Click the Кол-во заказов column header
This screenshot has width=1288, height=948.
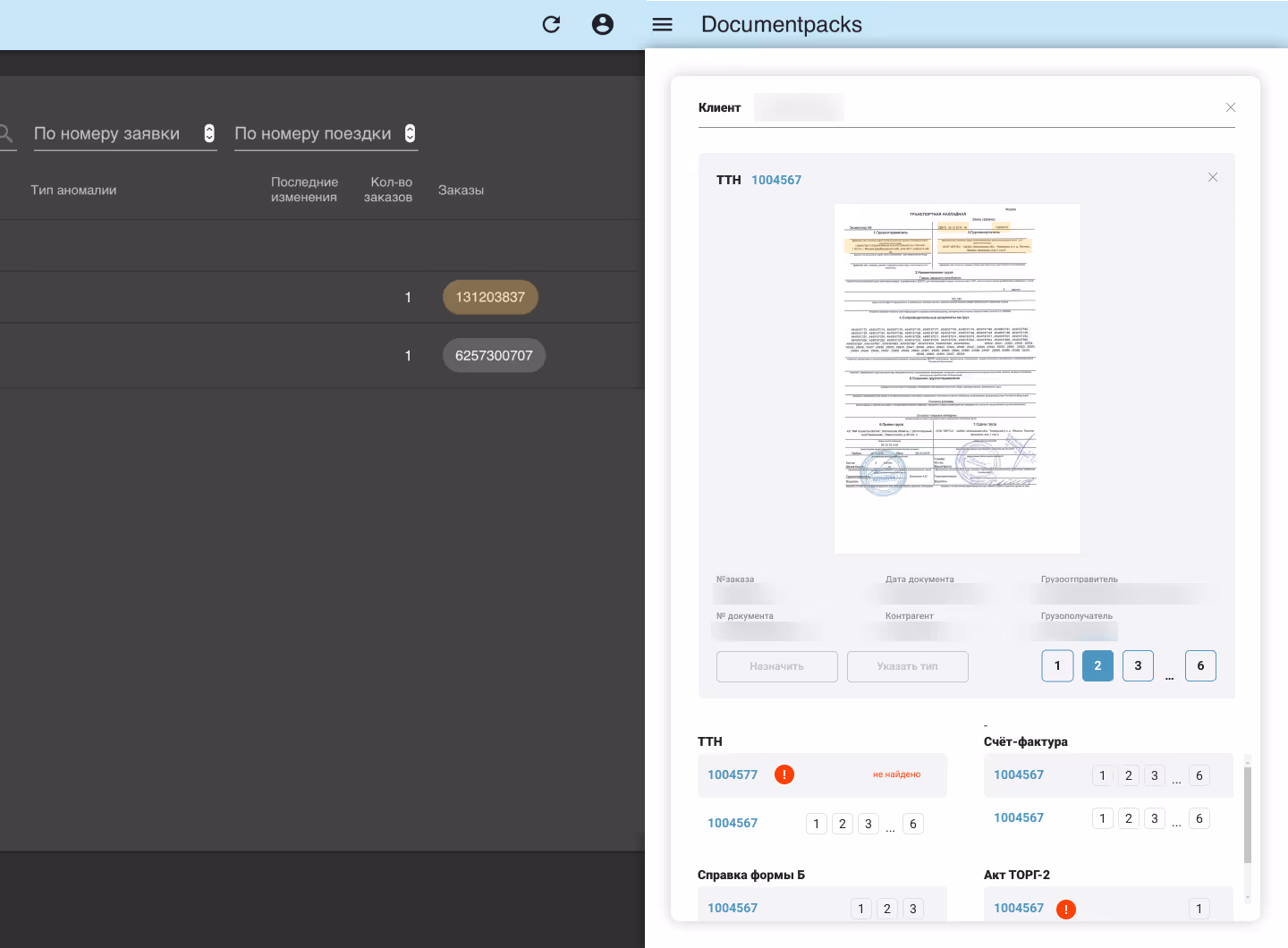pos(389,190)
